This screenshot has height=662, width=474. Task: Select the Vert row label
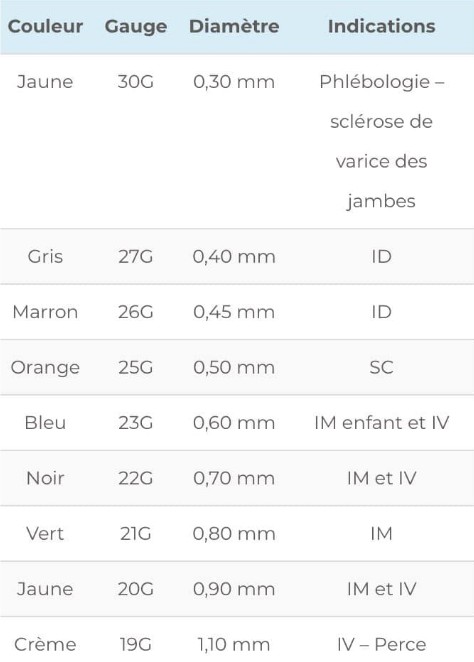pos(45,534)
